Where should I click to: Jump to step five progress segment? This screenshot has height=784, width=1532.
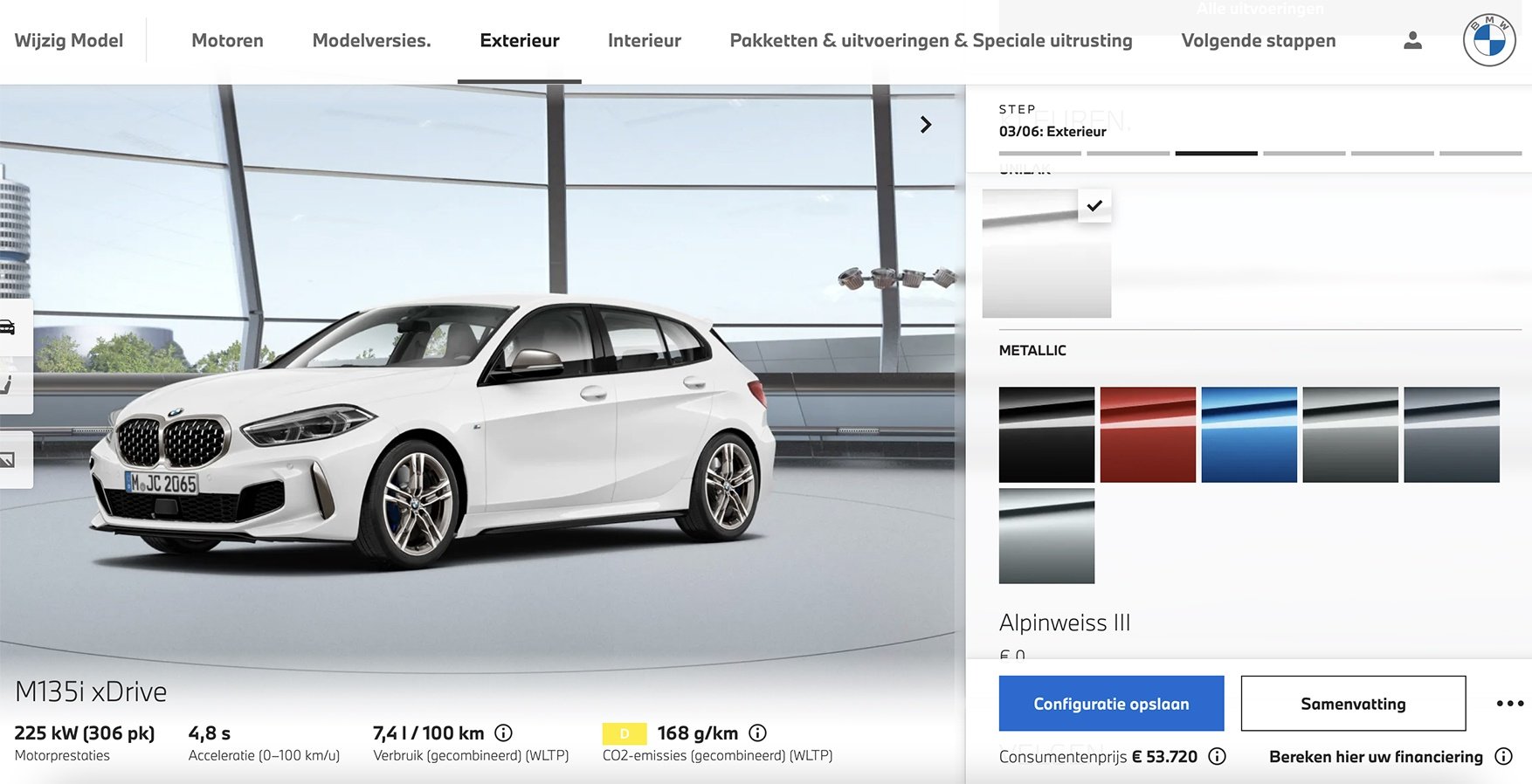[1392, 154]
